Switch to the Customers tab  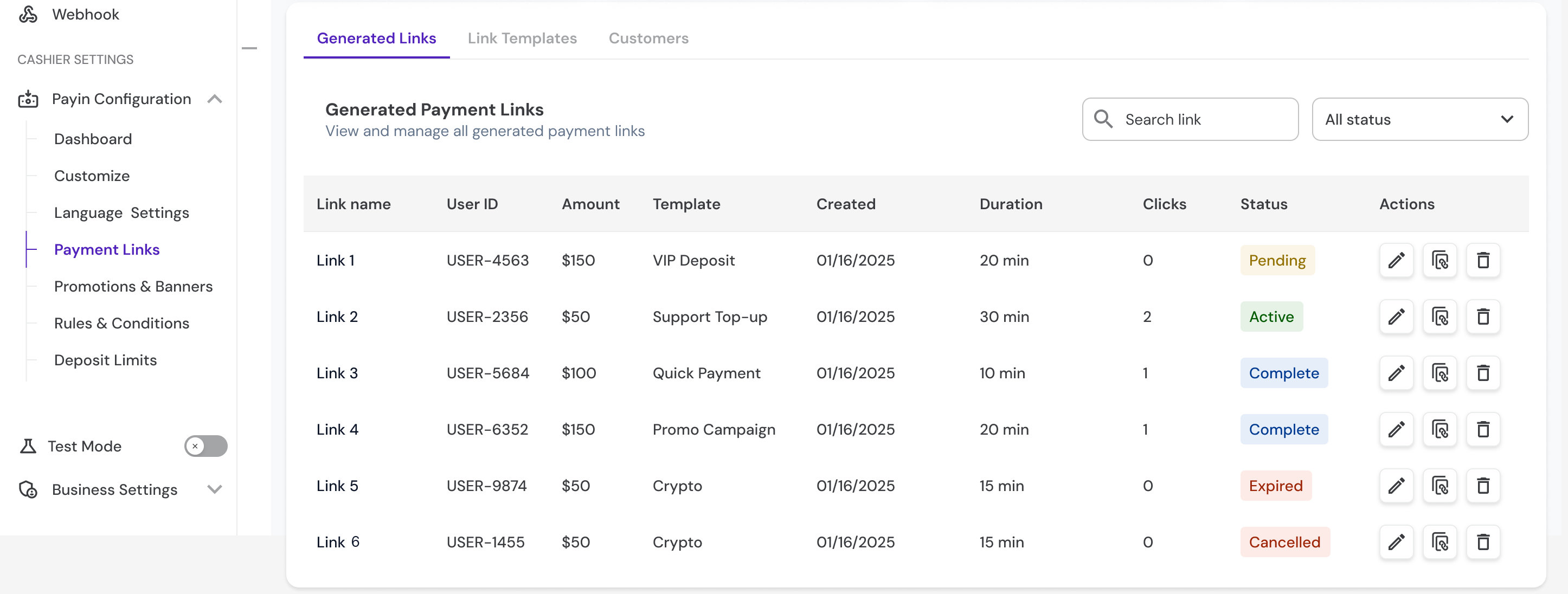pos(648,38)
